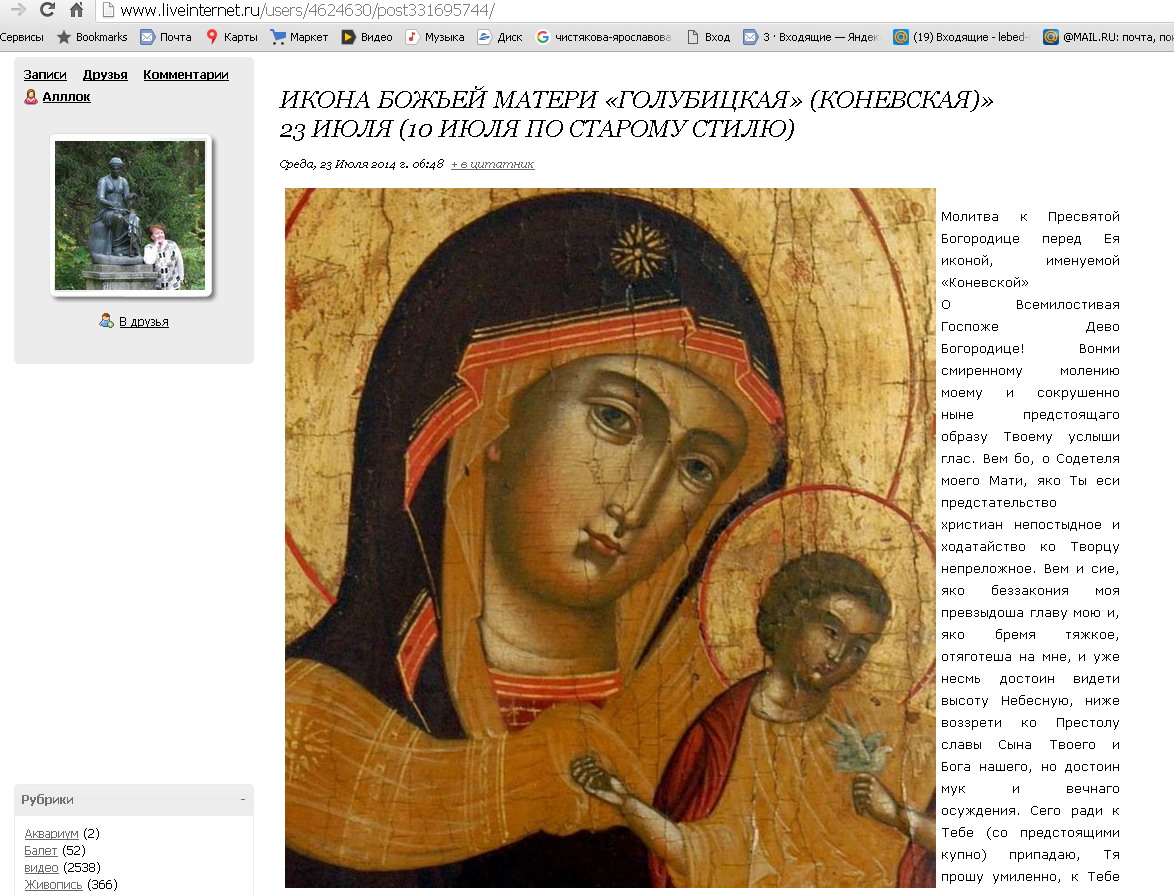Open the Сервисы bookmarks item
Viewport: 1174px width, 895px height.
[x=22, y=37]
